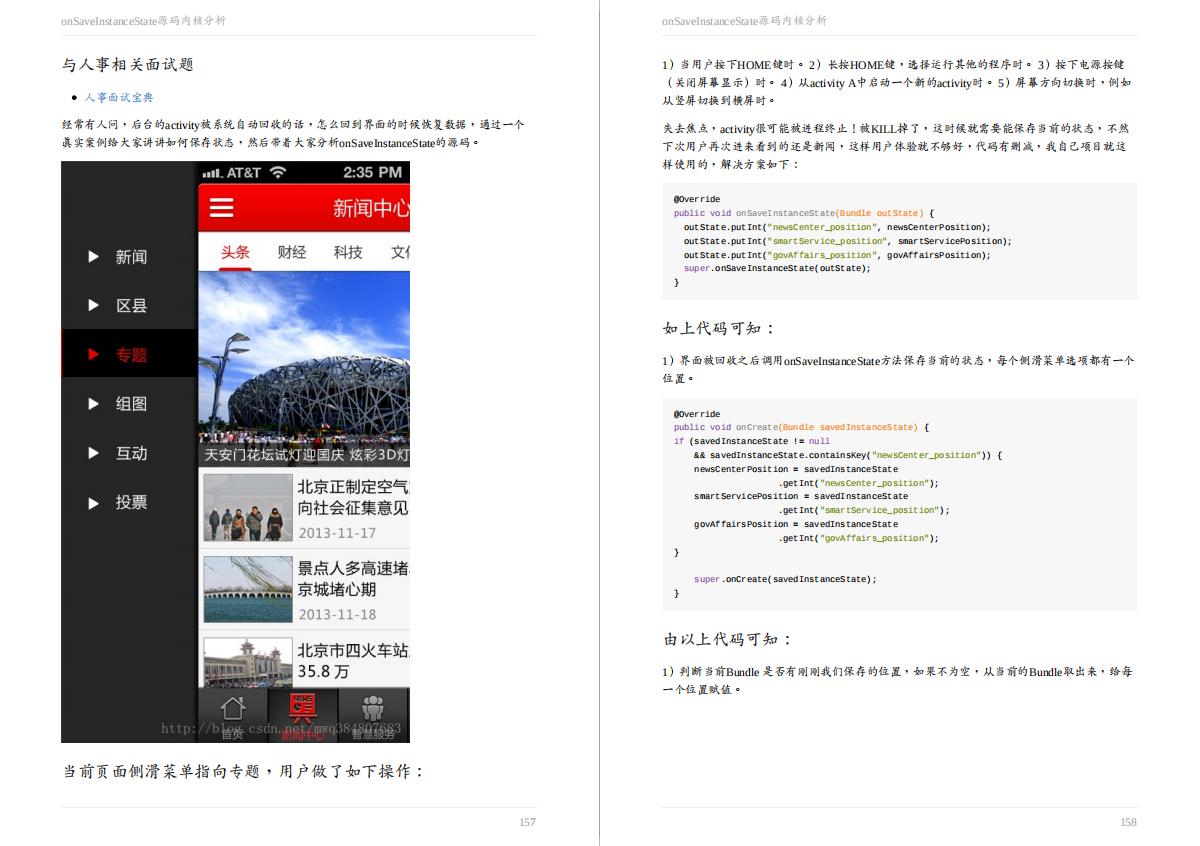Click the 天安门花坛试灯迎国庆 banner caption

[x=305, y=455]
